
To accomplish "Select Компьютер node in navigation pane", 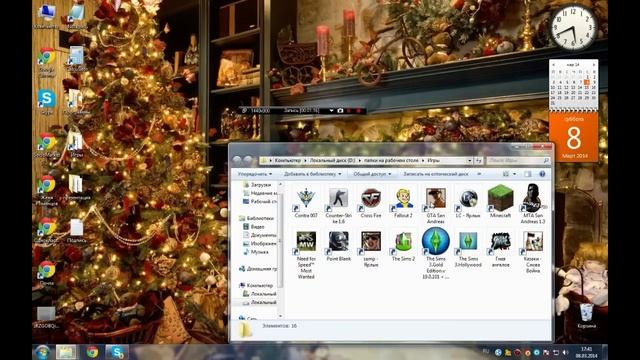I will pos(256,286).
